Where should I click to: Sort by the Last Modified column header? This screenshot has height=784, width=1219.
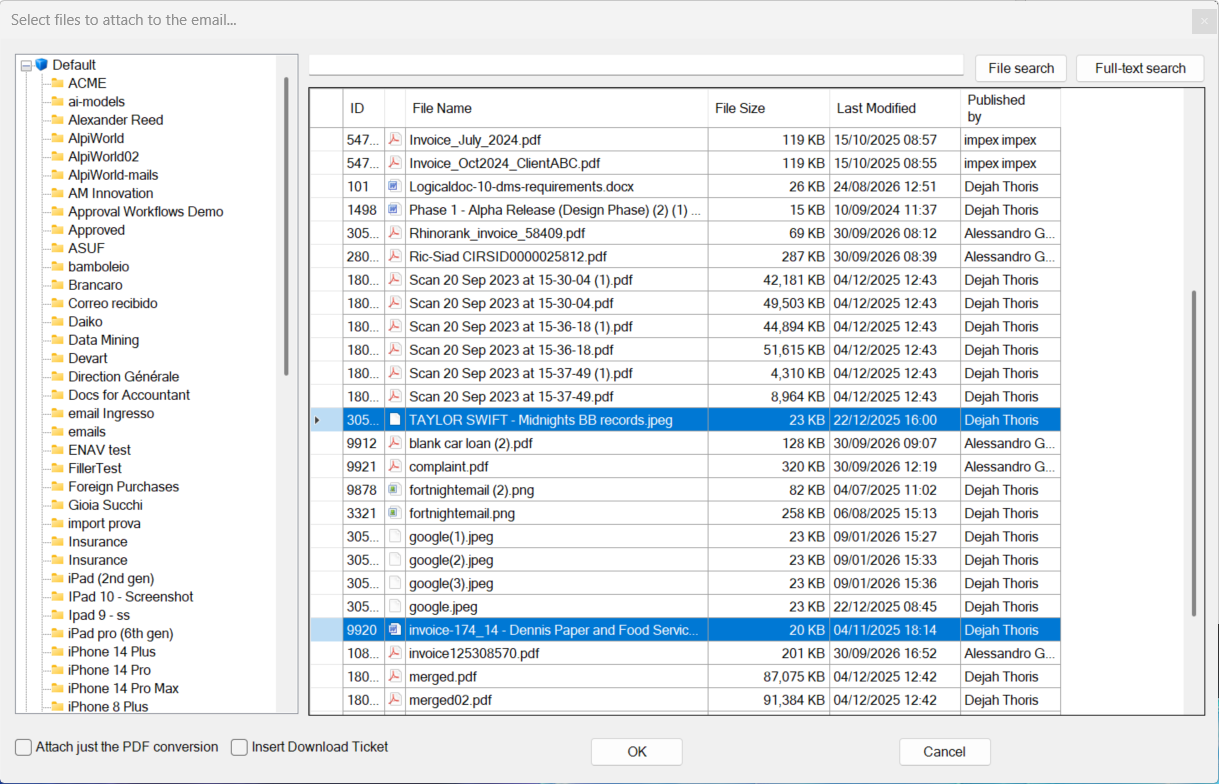(895, 108)
